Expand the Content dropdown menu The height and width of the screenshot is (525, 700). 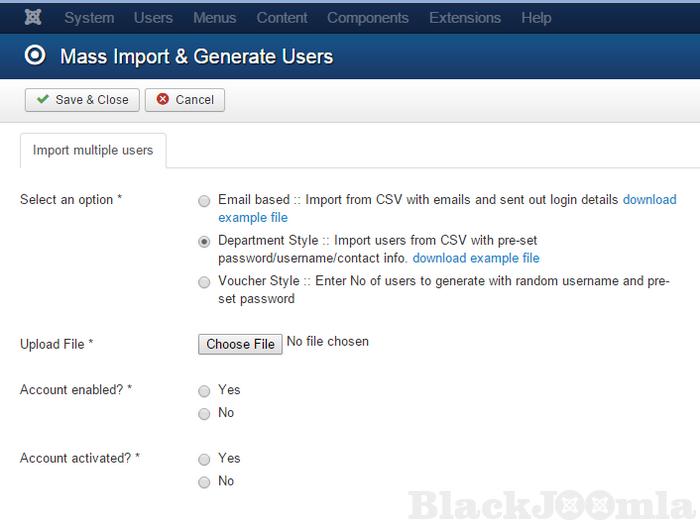click(281, 18)
